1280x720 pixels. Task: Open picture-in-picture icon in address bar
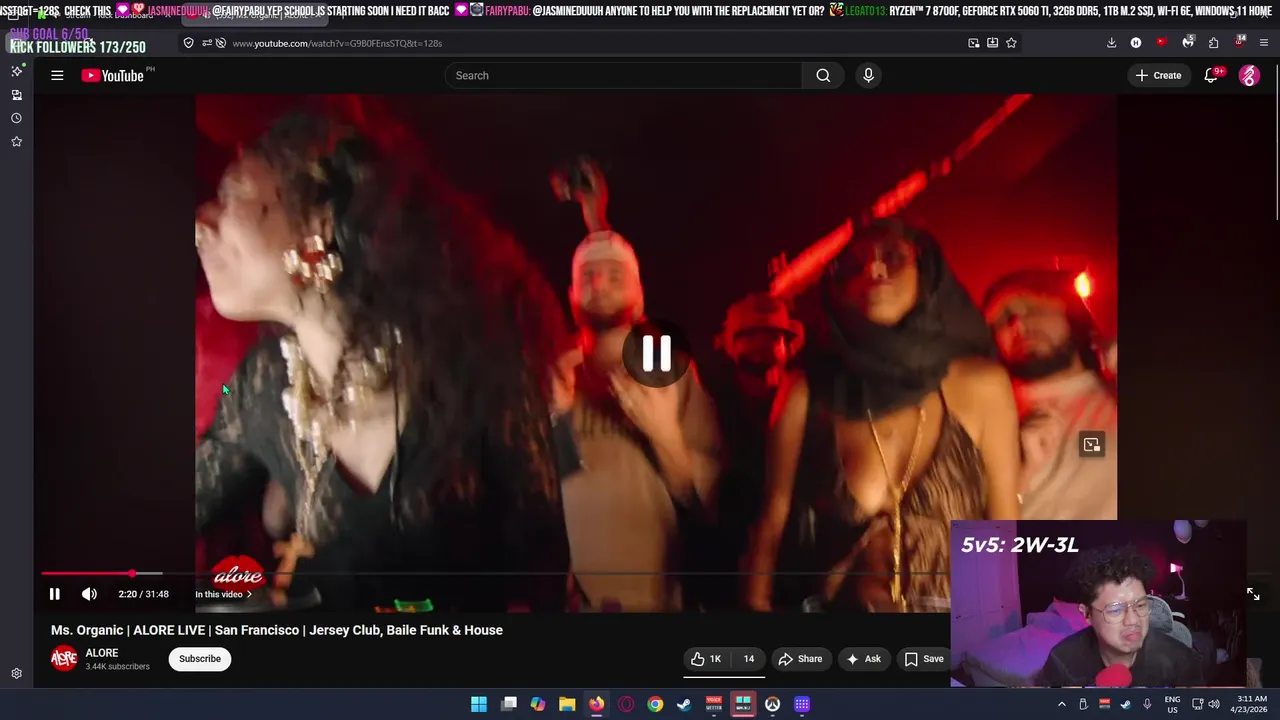974,43
